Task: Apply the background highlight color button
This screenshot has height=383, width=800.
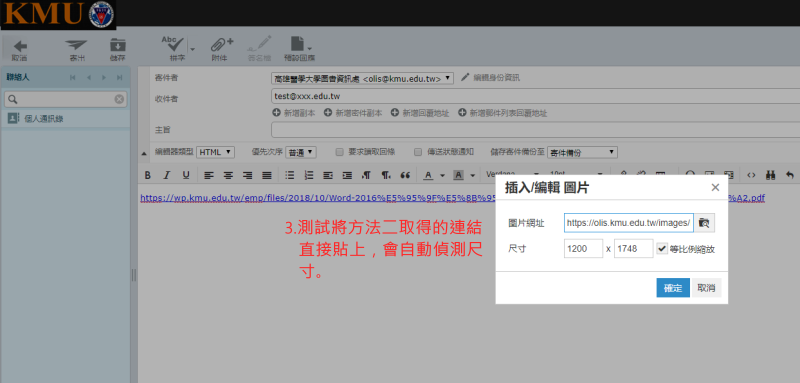Action: 458,175
